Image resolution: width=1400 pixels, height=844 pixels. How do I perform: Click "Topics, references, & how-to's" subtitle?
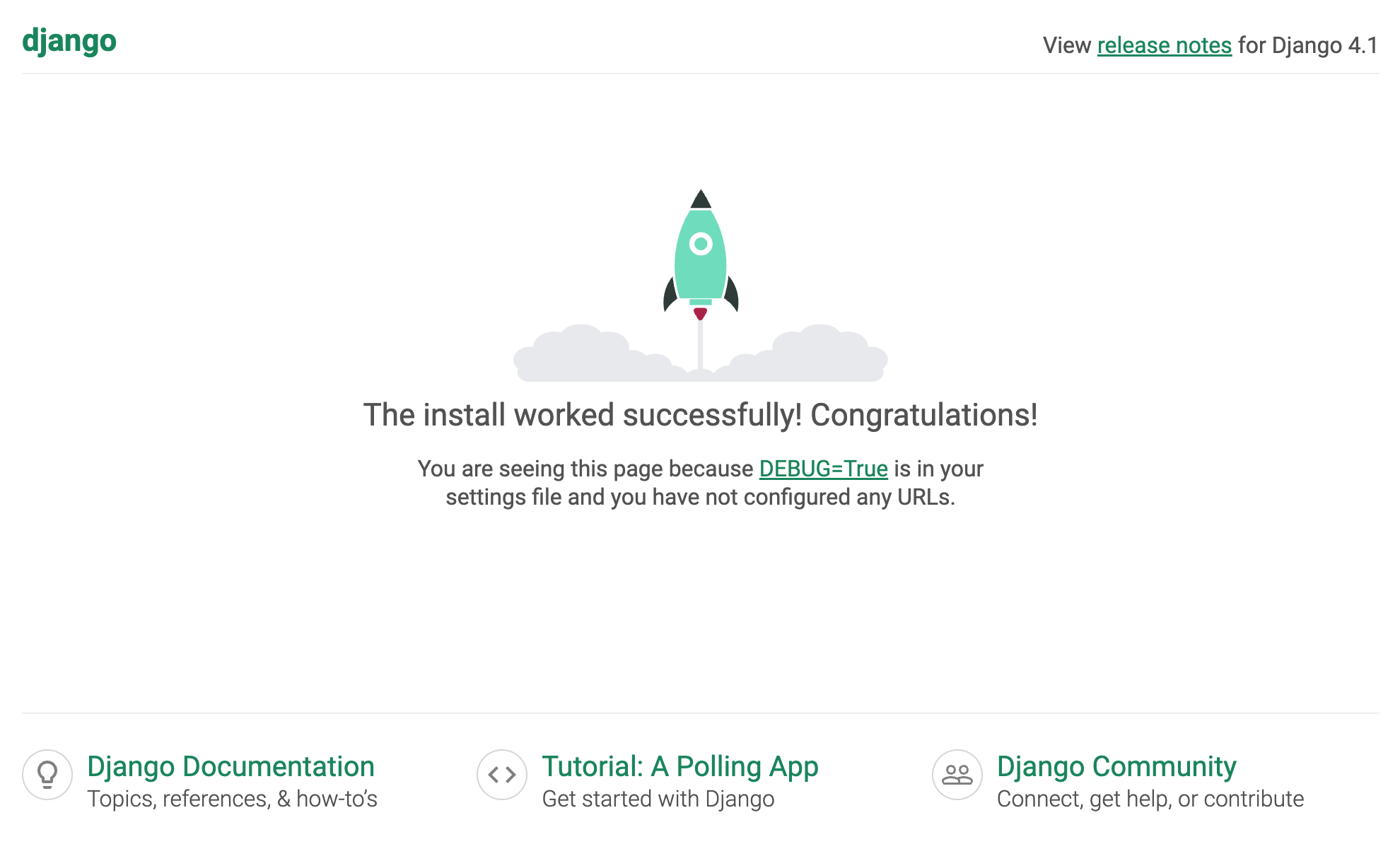(232, 799)
